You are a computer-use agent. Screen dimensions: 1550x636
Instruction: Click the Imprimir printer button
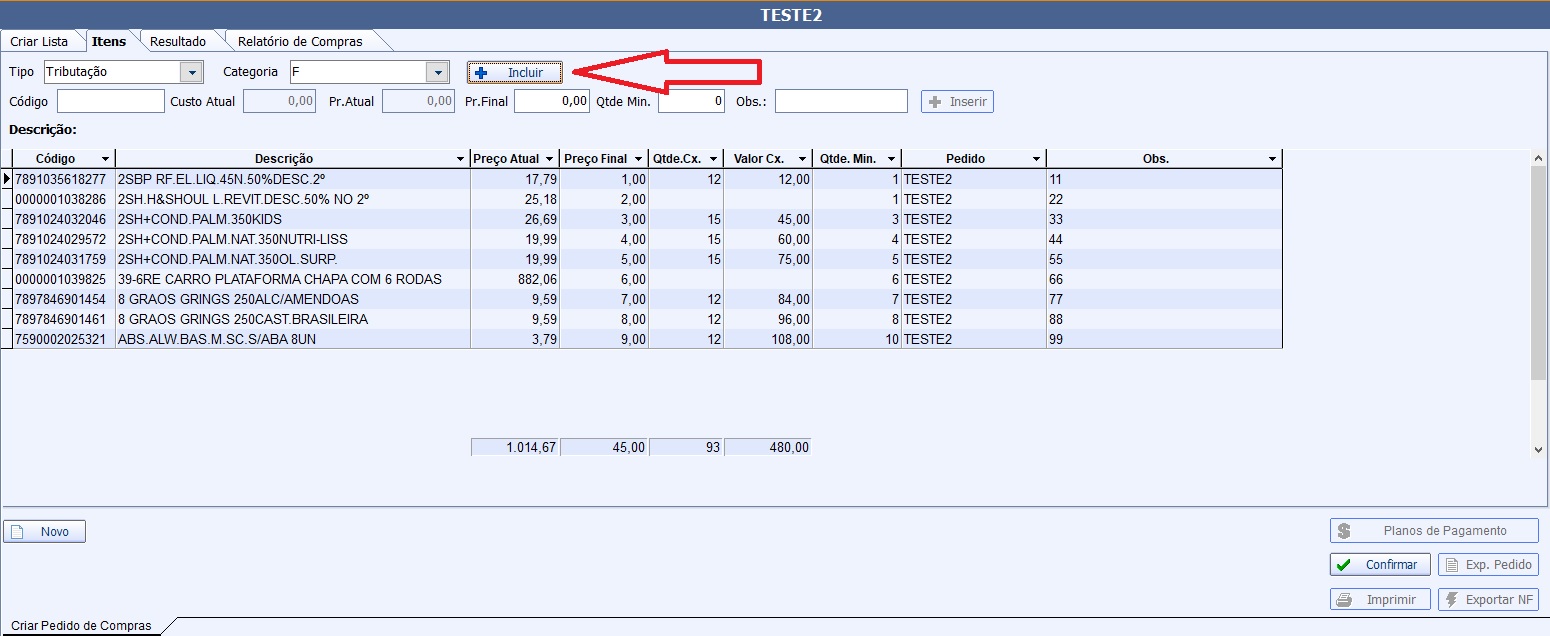coord(1380,600)
